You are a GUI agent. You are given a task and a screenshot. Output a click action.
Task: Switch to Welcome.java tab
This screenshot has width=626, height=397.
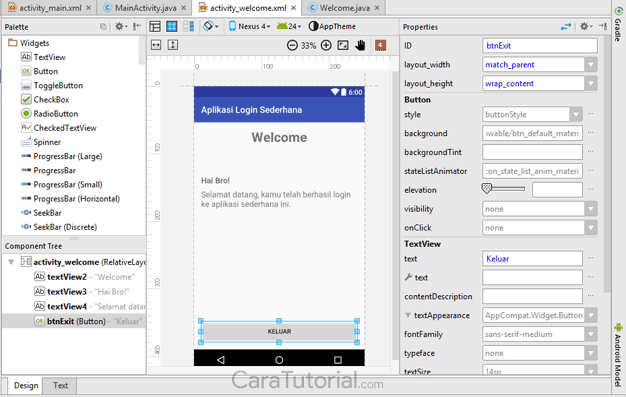click(x=345, y=8)
